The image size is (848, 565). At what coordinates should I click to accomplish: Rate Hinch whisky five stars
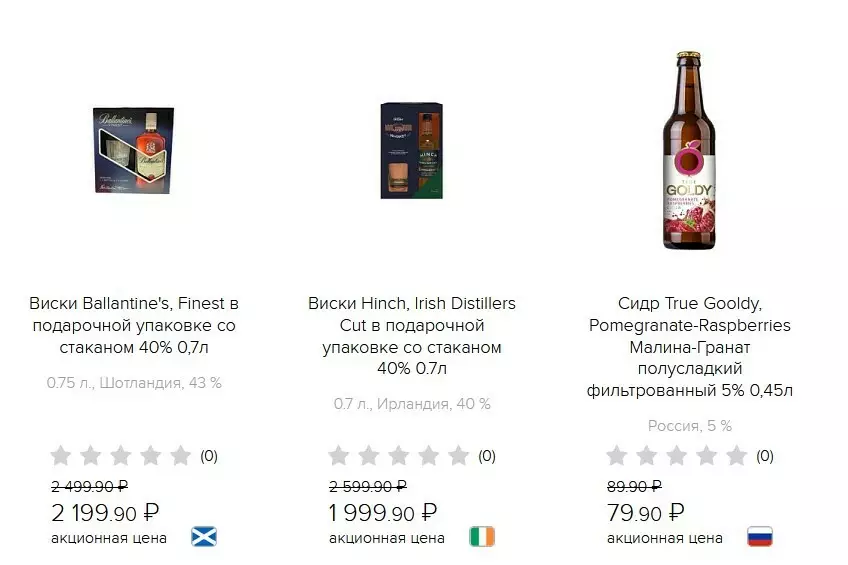(459, 456)
